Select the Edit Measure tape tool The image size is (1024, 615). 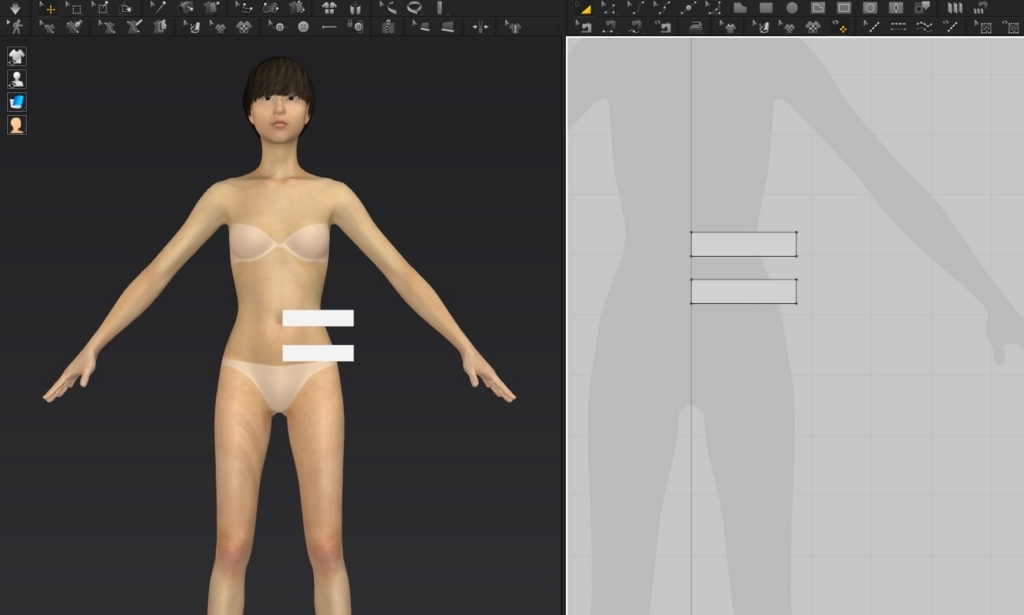(x=388, y=8)
